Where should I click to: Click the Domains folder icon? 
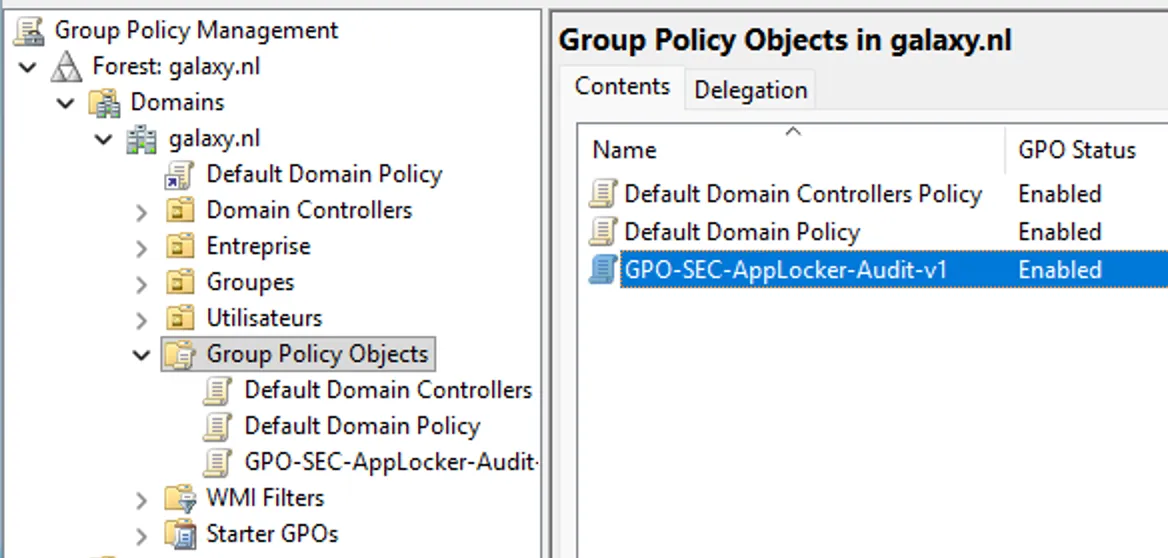(104, 103)
